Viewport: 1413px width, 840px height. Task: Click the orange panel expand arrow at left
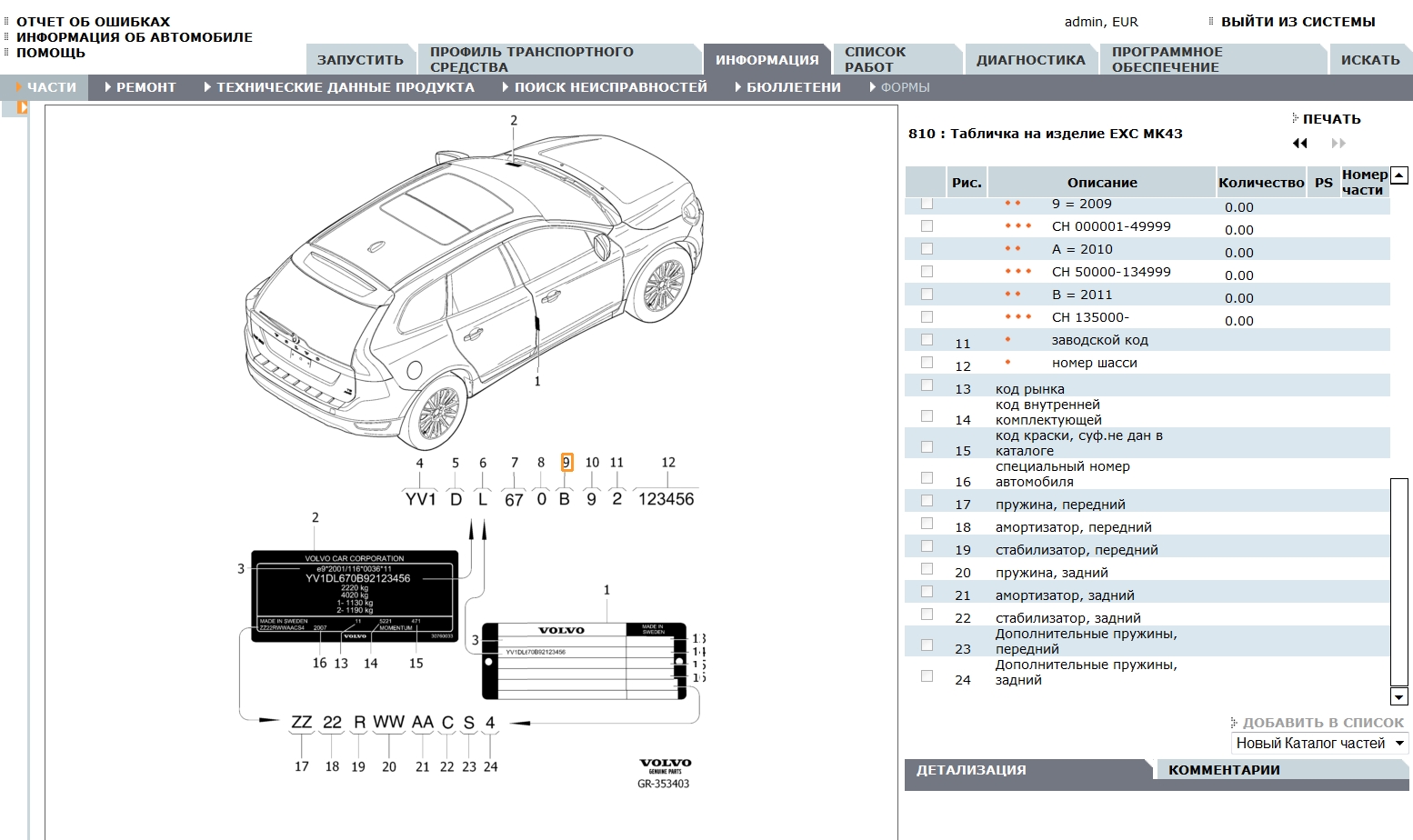pos(22,107)
